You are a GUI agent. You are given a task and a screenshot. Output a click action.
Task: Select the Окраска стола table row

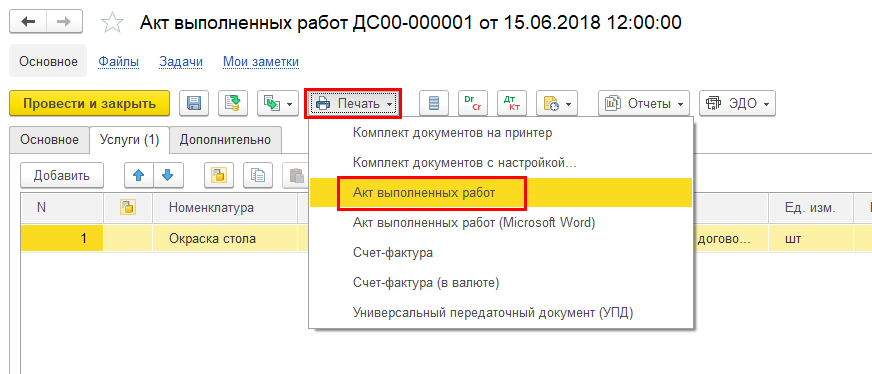point(446,239)
